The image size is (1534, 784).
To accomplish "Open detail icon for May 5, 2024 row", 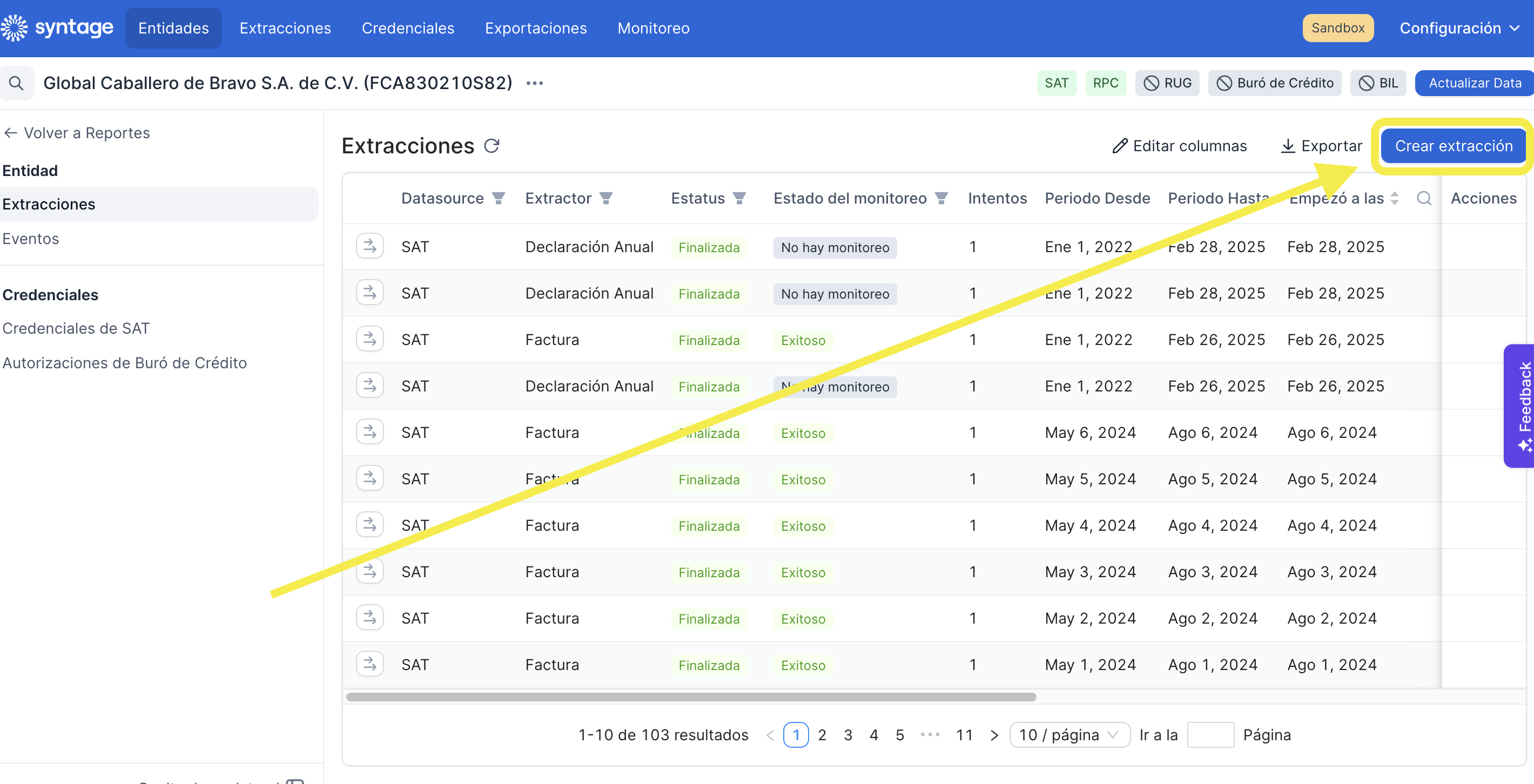I will 370,478.
